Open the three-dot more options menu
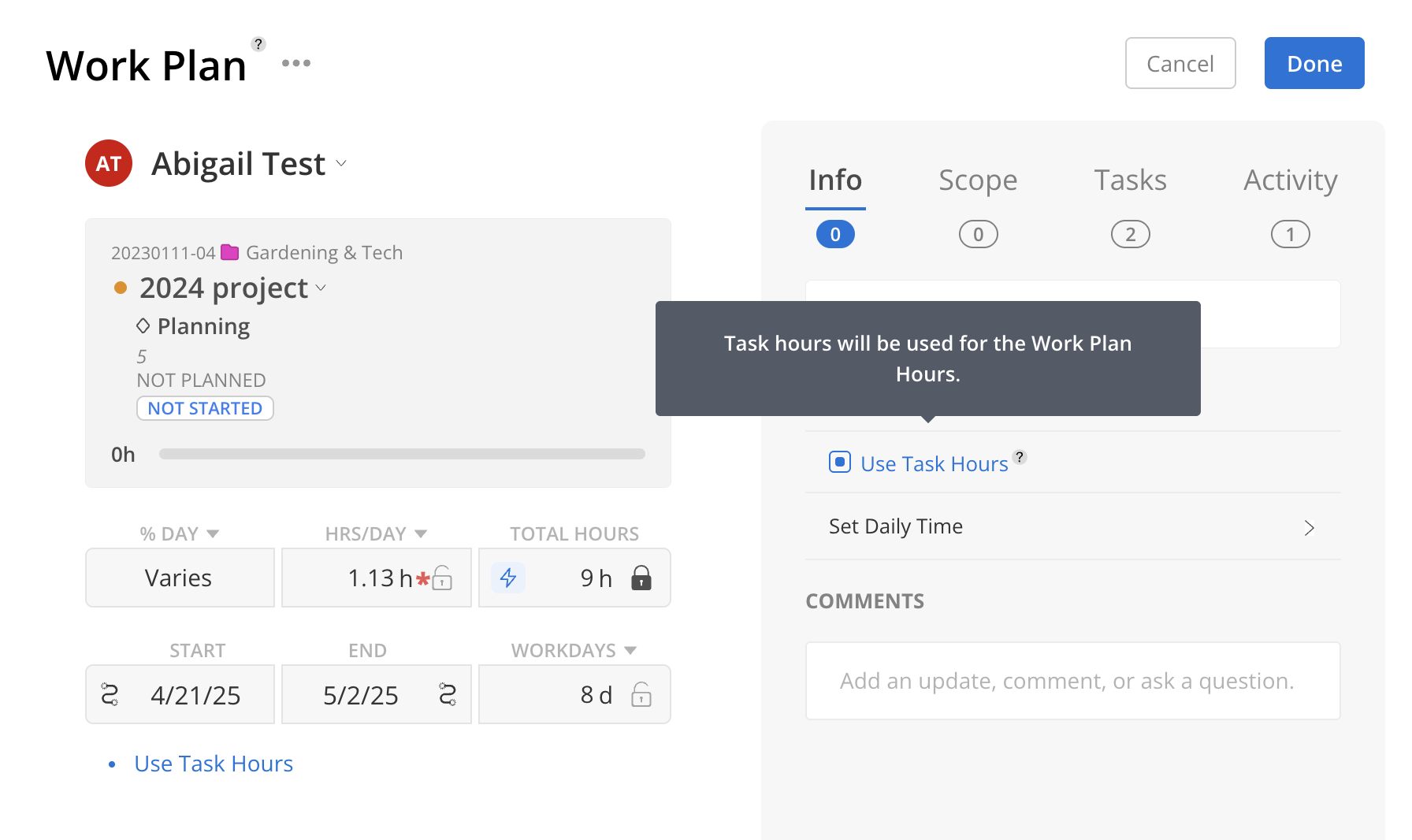Screen dimensions: 1412x840 pos(296,63)
